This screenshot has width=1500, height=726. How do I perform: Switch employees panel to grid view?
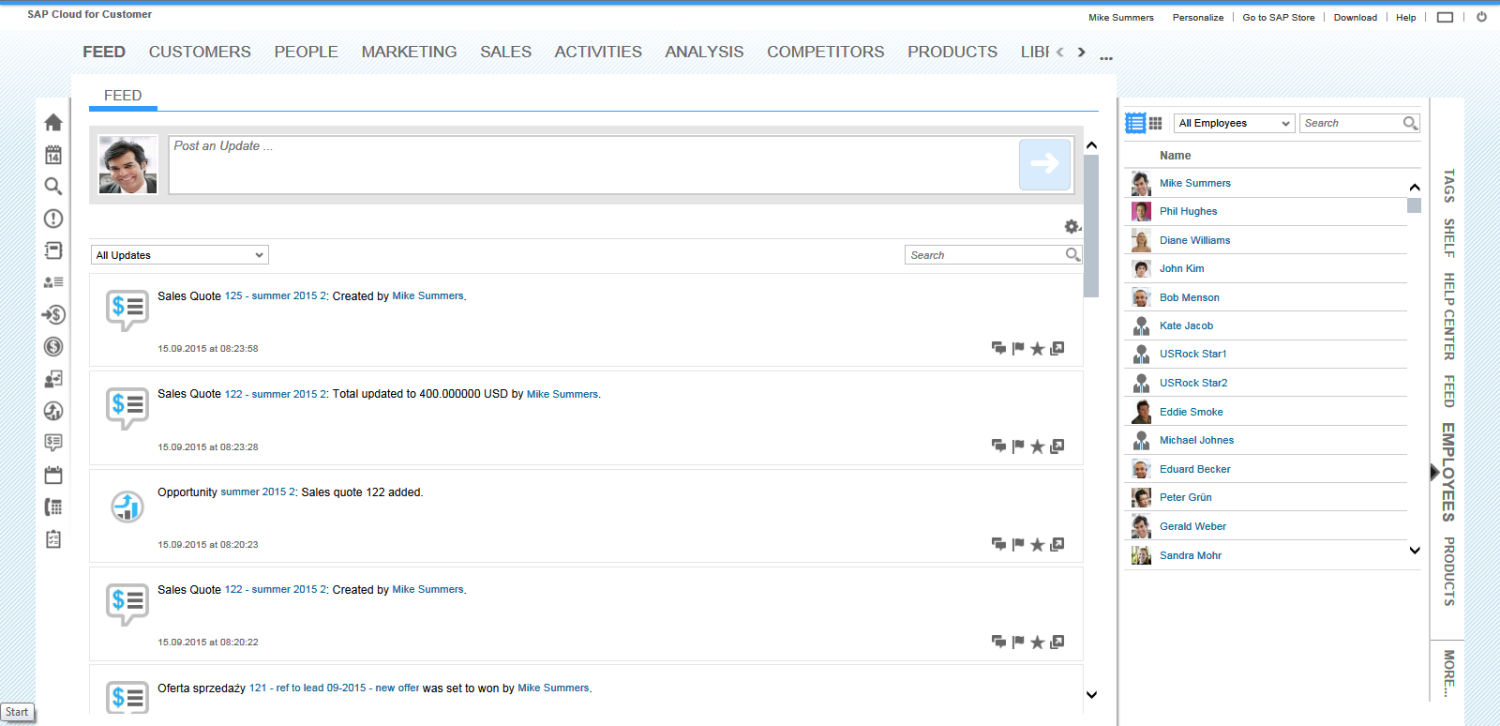(1155, 123)
